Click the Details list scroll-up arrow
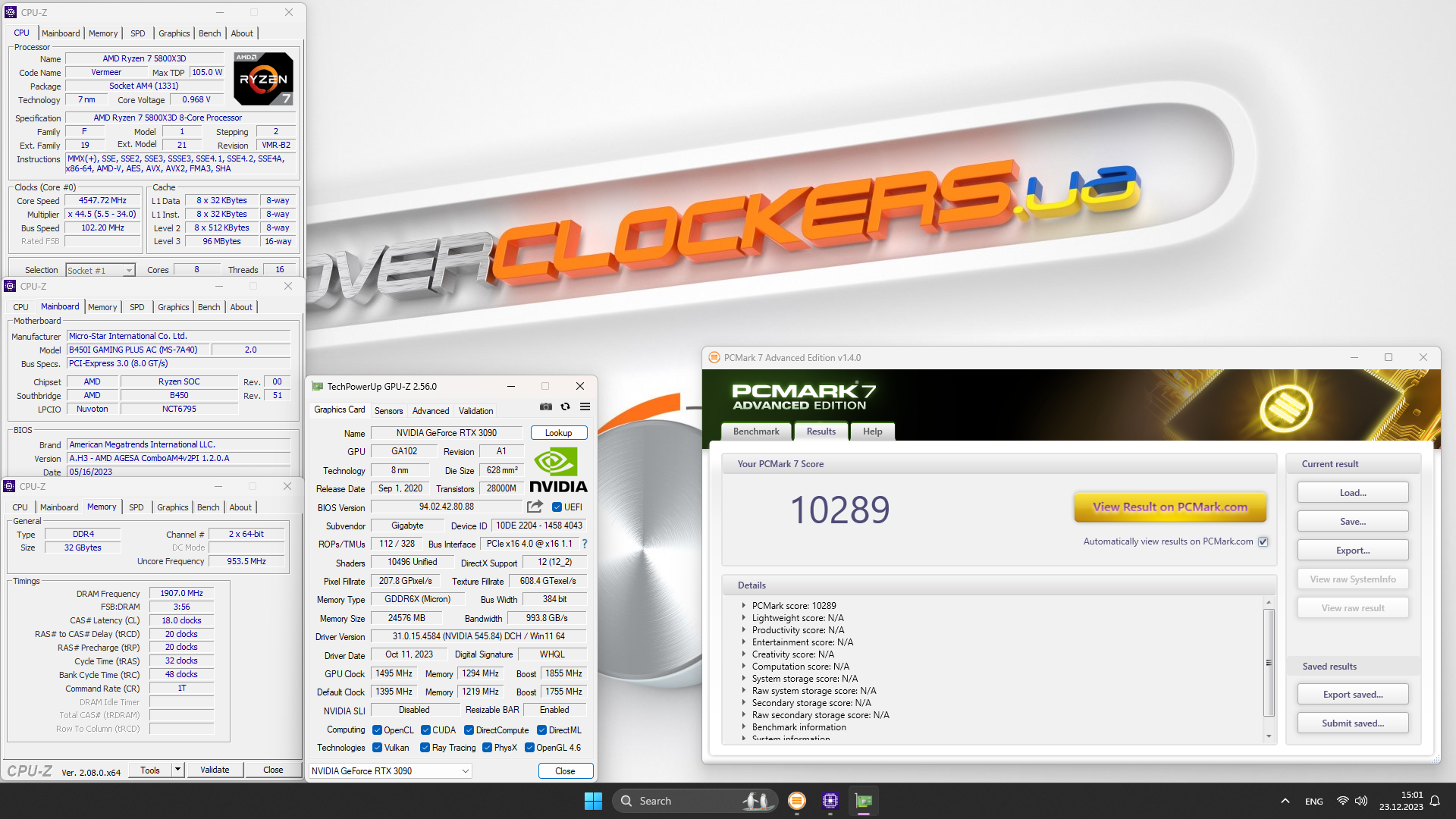This screenshot has width=1456, height=819. pos(1269,603)
